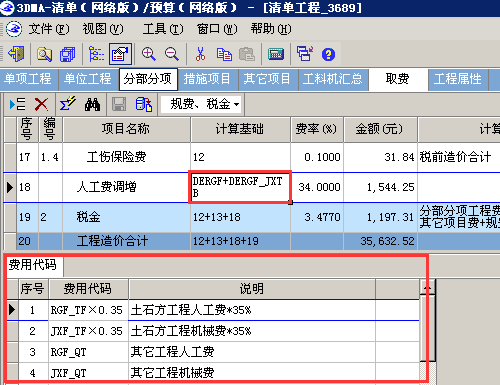Select the RGF_QT fee code row

[x=213, y=352]
